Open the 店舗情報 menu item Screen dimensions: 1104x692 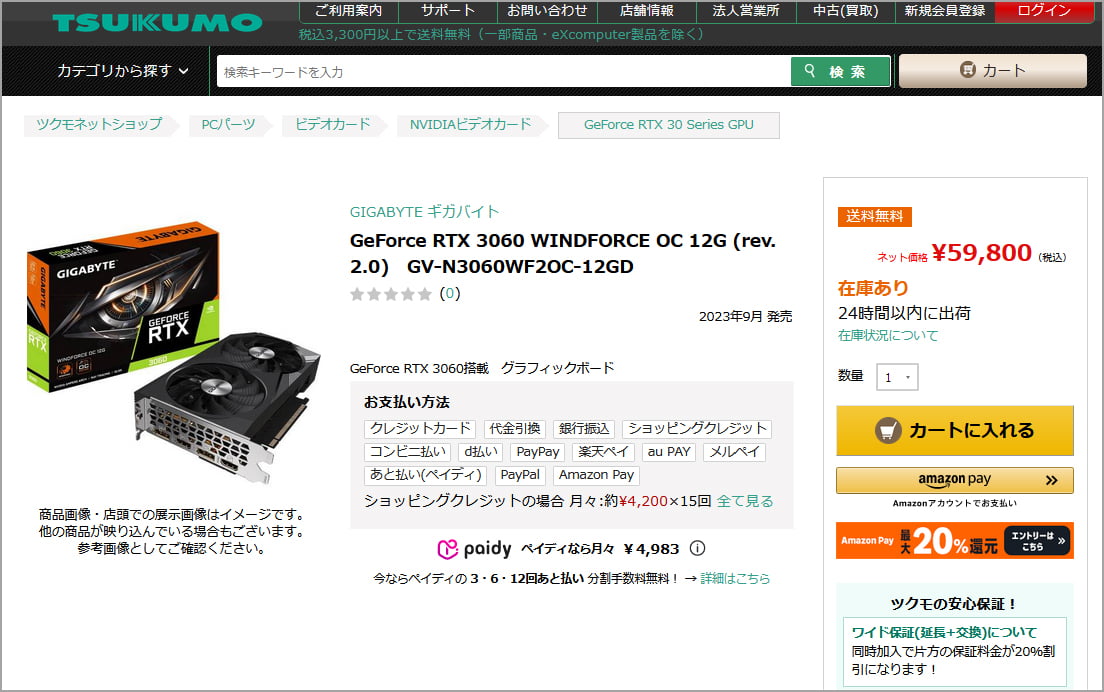[646, 11]
